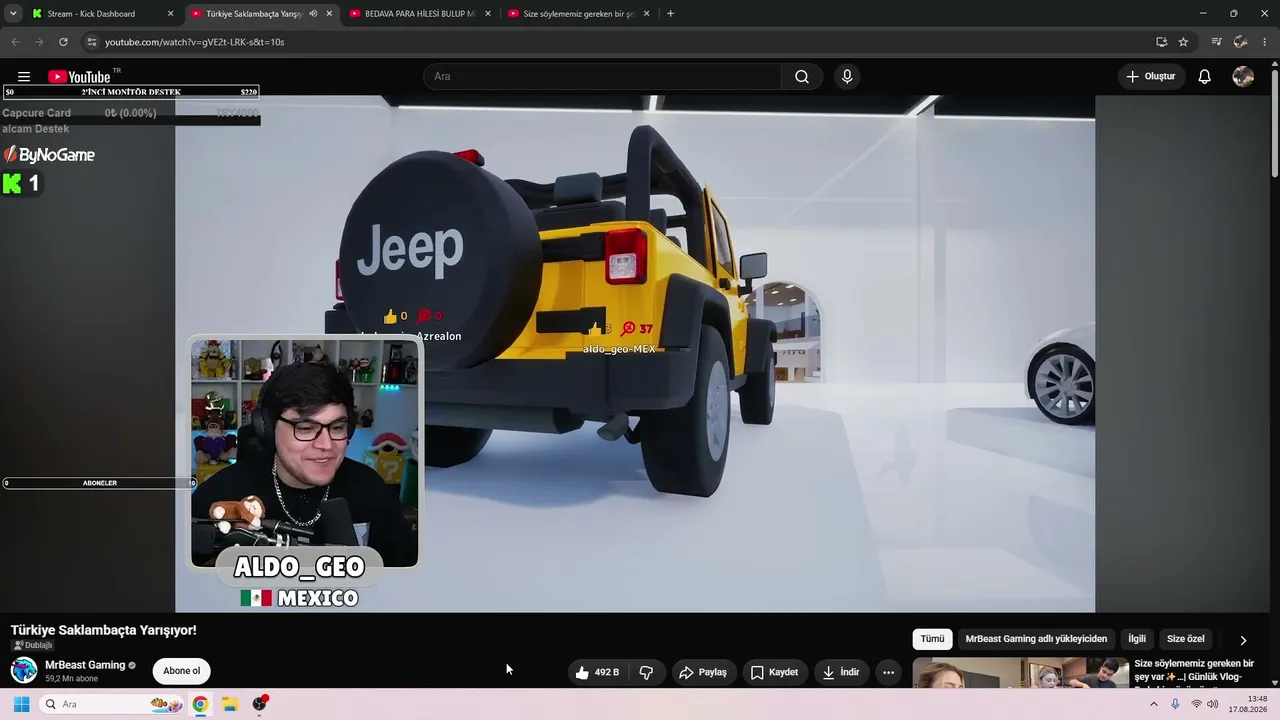Click the Dublajlı dubbed badge
Viewport: 1280px width, 720px height.
click(32, 646)
